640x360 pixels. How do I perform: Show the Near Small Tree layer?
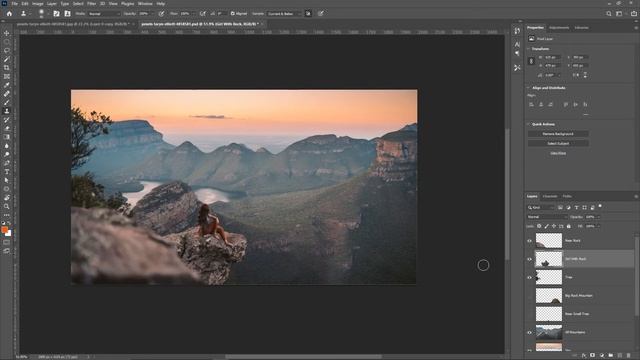pos(529,314)
